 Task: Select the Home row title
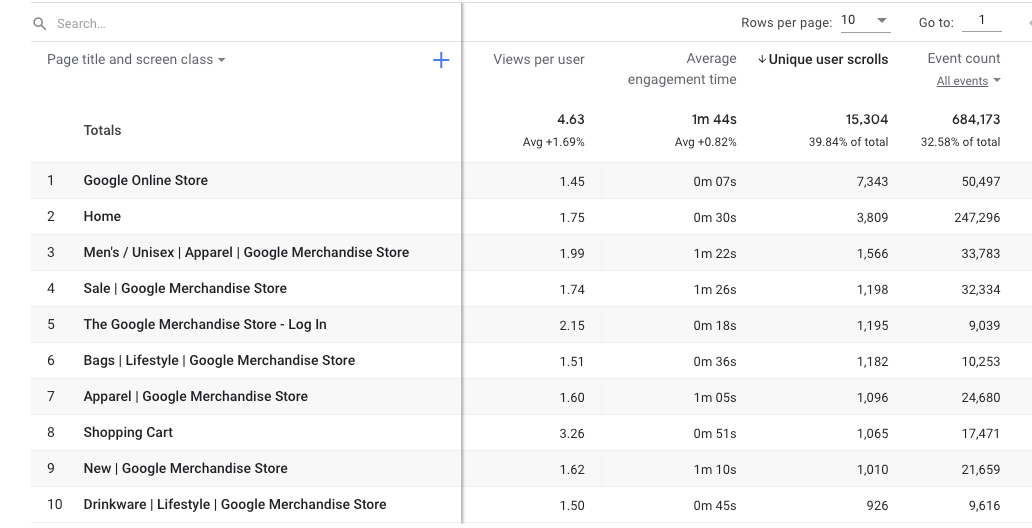[x=102, y=217]
